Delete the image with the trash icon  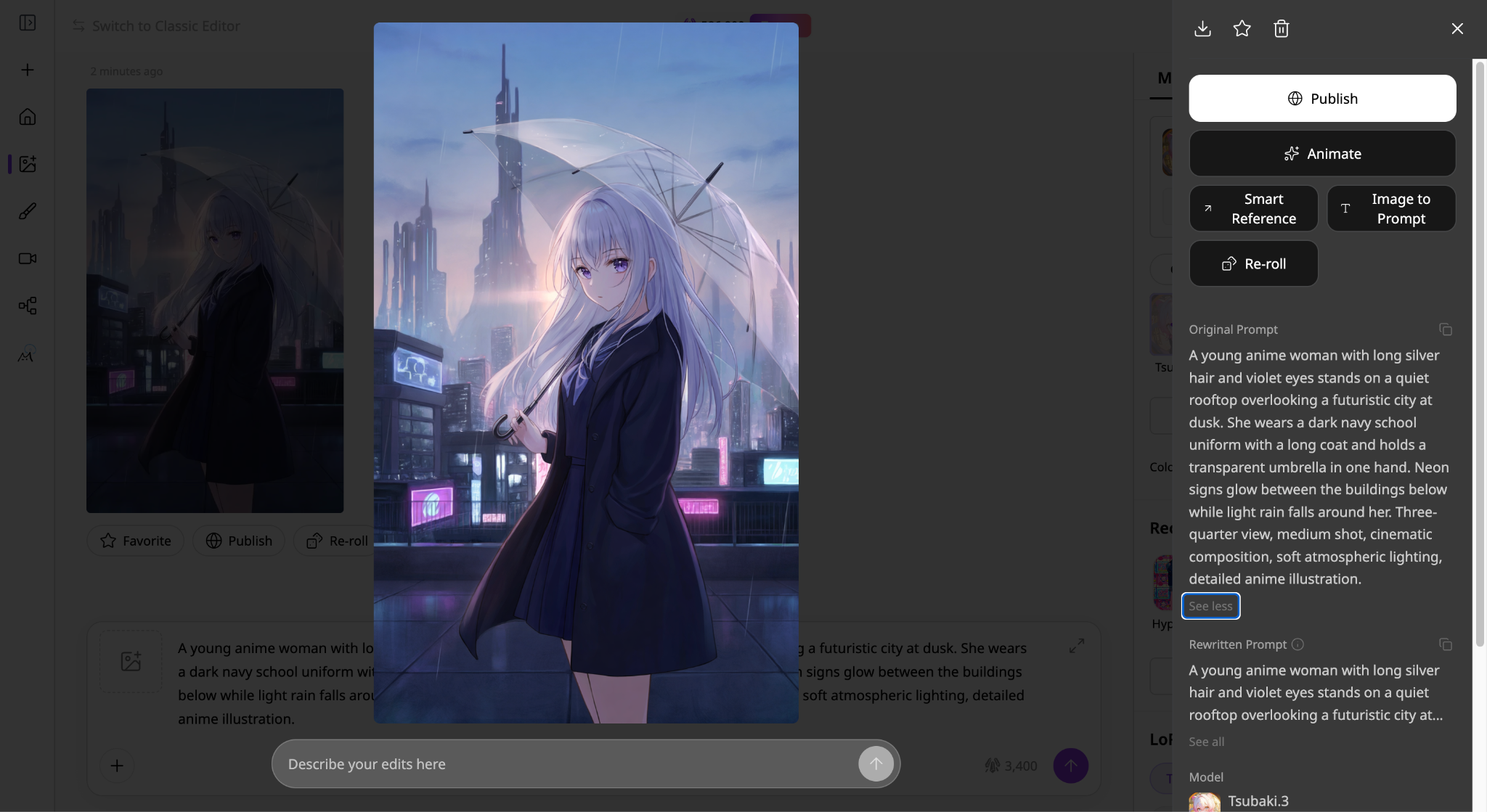click(1281, 28)
